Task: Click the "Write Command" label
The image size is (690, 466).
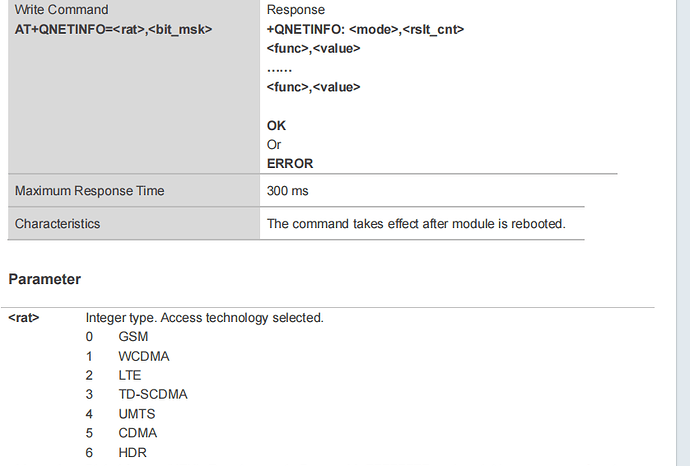Action: 62,10
